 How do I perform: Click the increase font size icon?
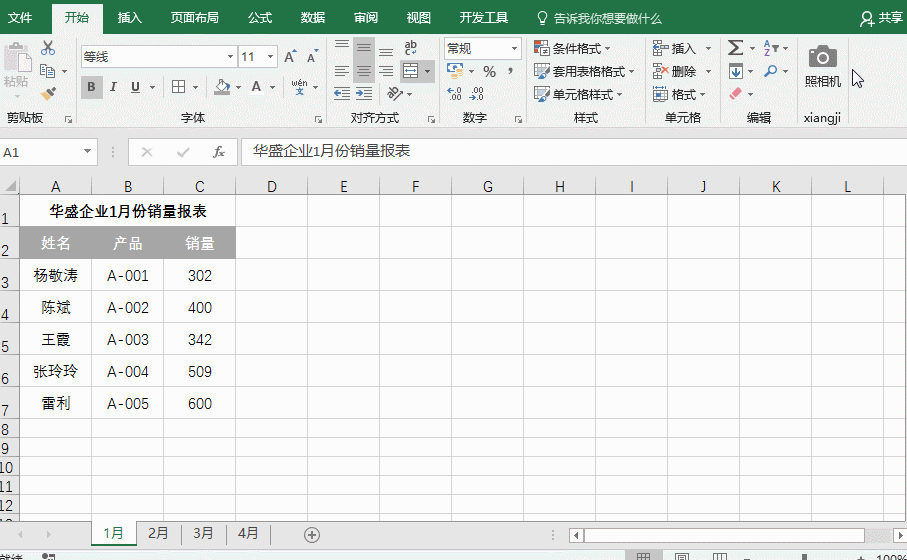click(290, 57)
